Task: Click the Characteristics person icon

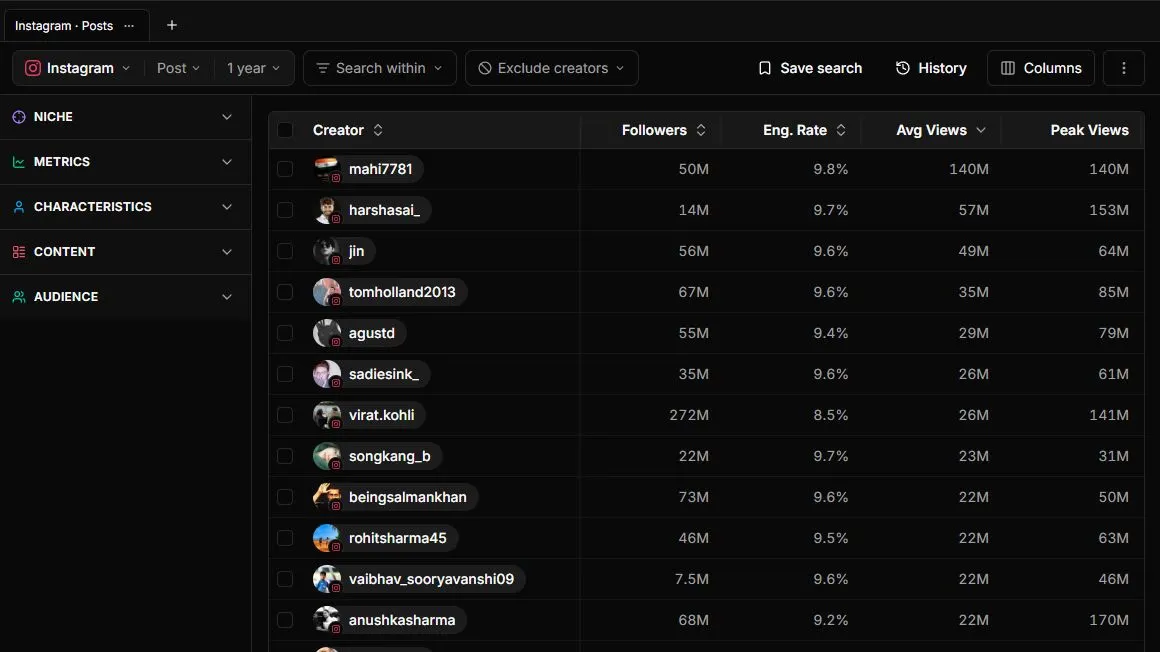Action: pos(19,207)
